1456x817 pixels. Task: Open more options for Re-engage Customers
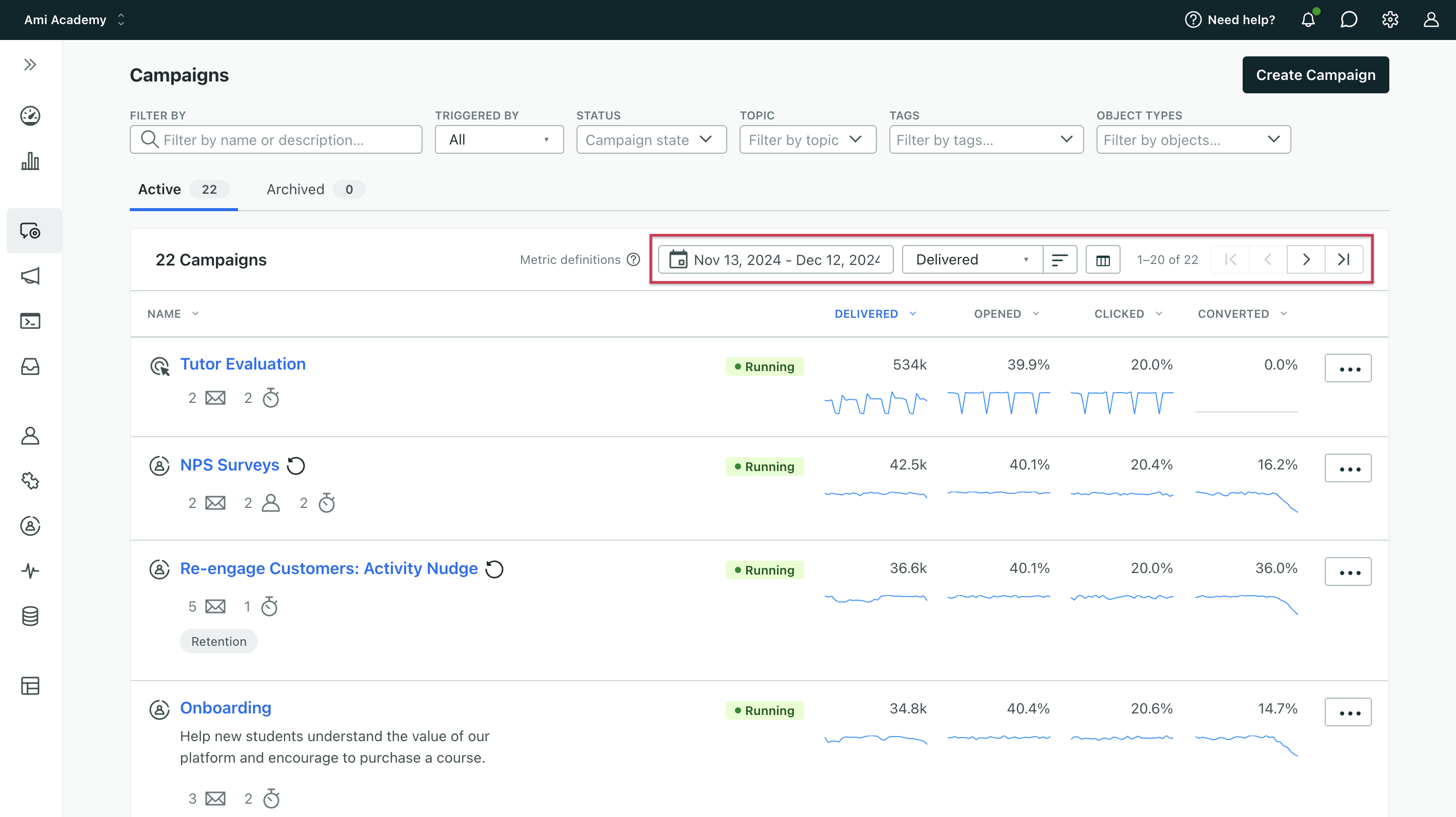pyautogui.click(x=1348, y=572)
